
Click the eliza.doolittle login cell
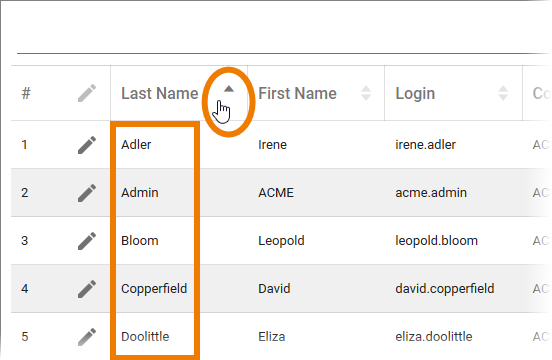pos(434,337)
